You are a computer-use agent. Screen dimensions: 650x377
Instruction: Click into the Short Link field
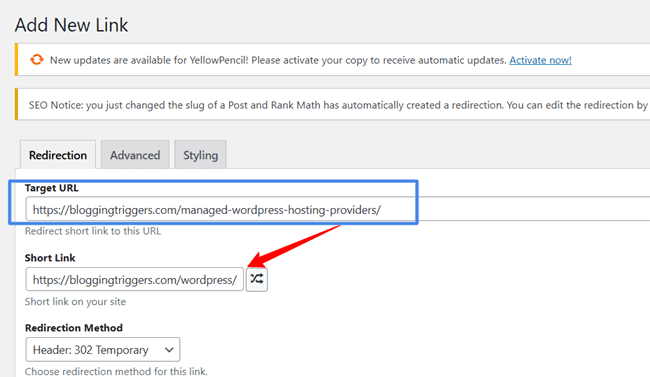tap(134, 280)
